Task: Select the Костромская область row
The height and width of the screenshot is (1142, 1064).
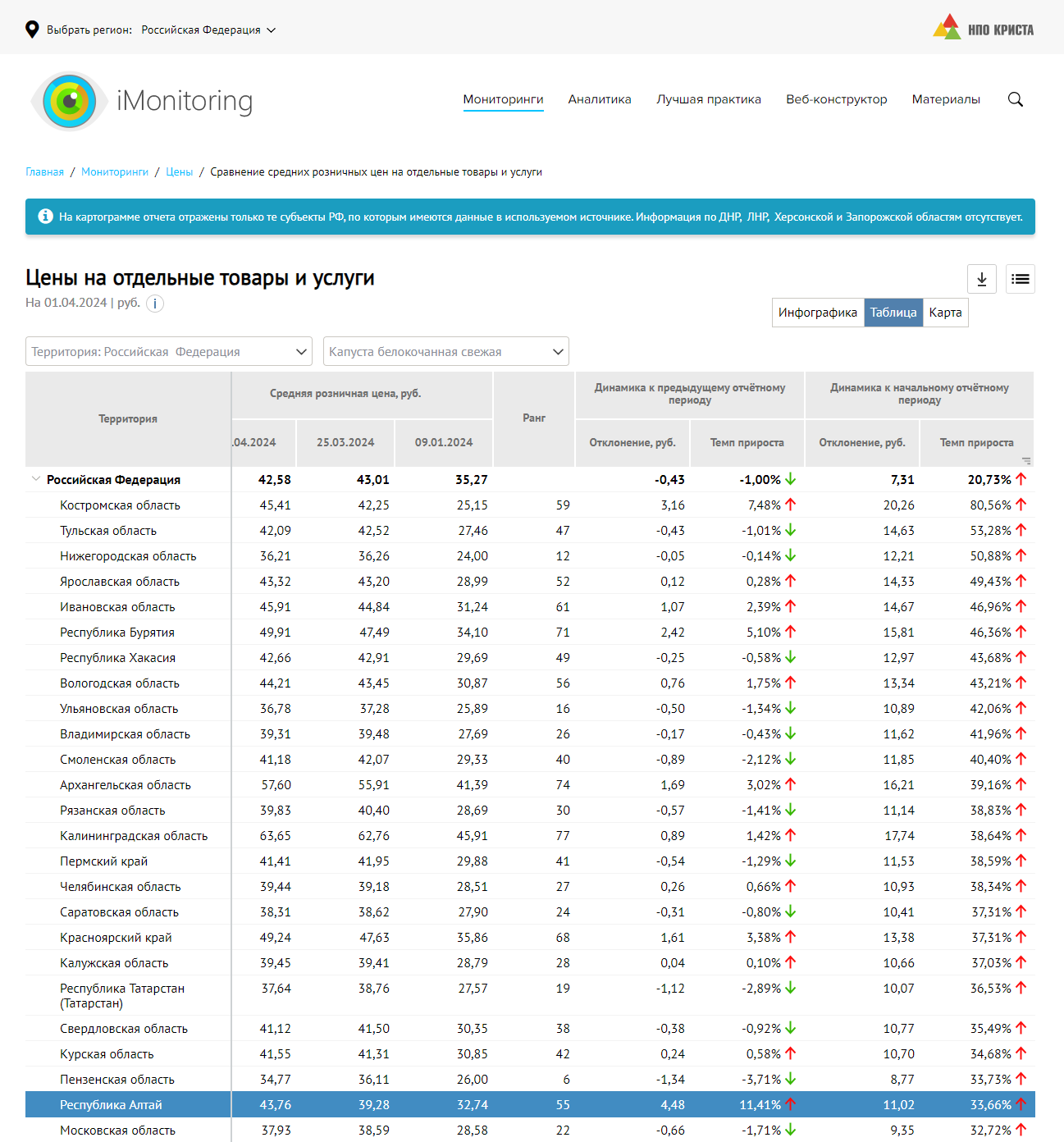Action: pyautogui.click(x=120, y=505)
